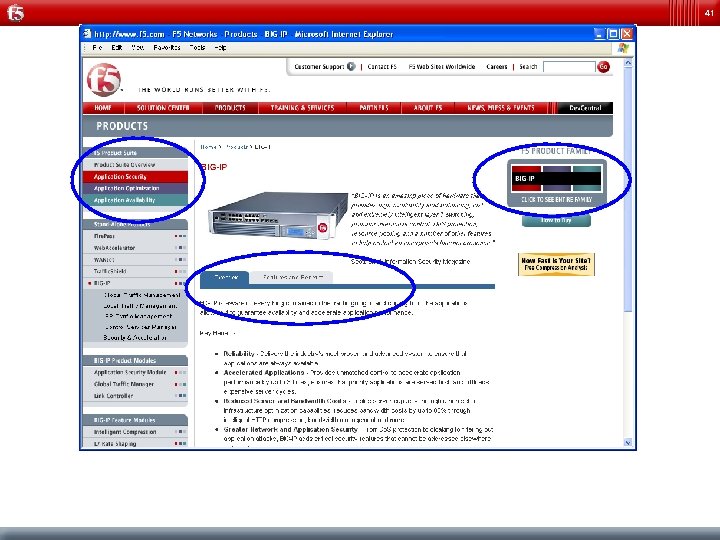Click the vertical scrollbar thumb
720x540 pixels.
(x=628, y=190)
